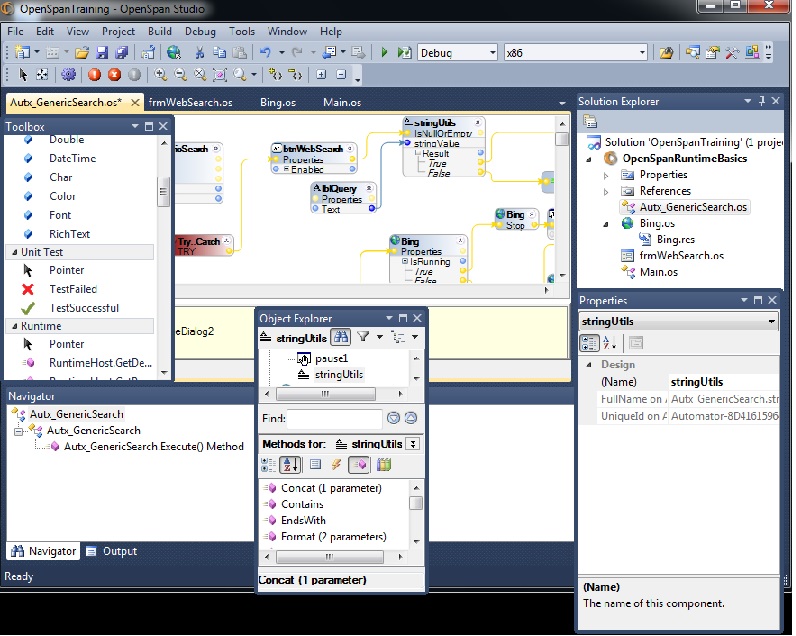
Task: Click the Property Pages icon in Properties panel
Action: tap(636, 343)
